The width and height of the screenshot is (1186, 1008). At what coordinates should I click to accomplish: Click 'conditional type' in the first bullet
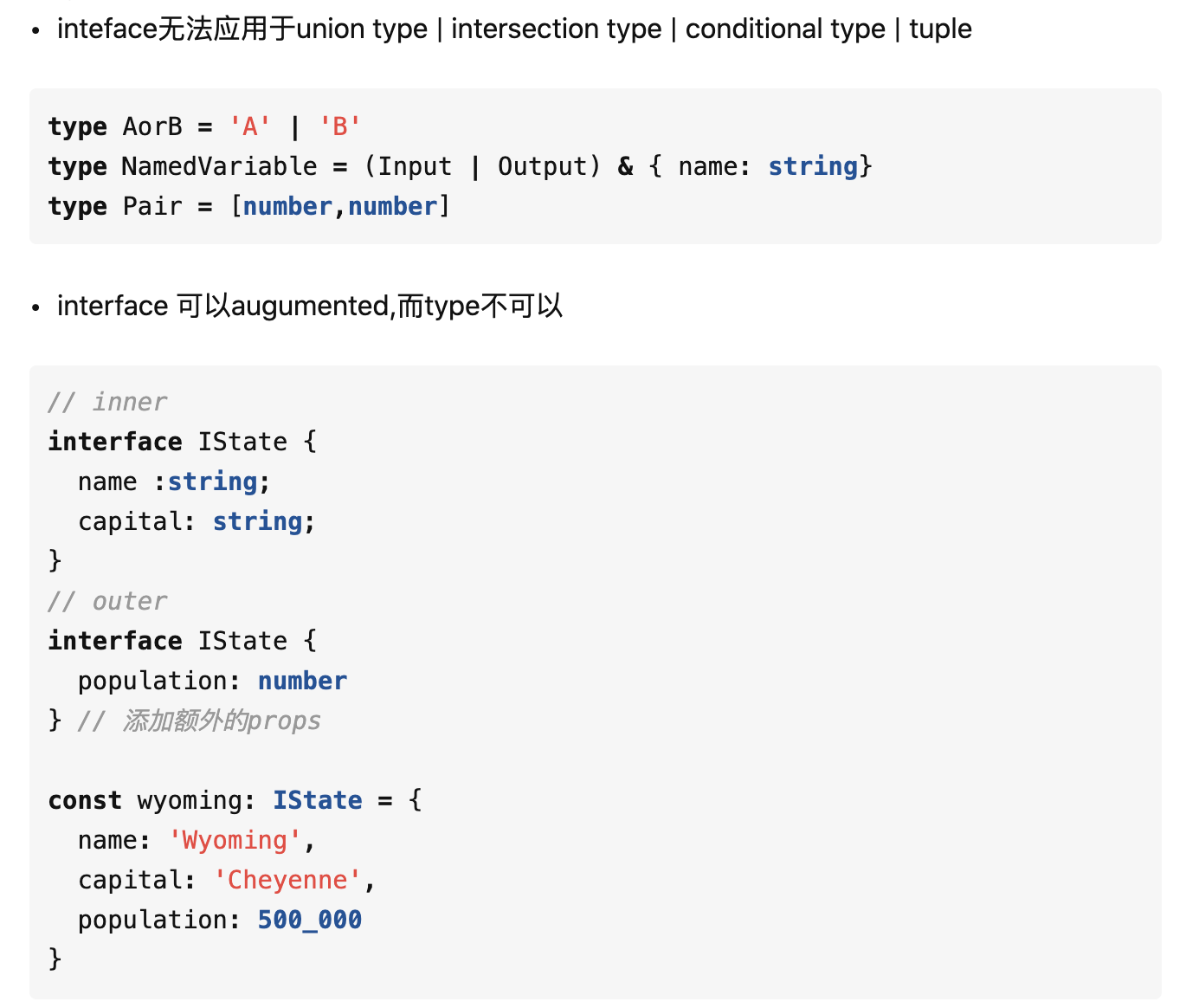click(x=785, y=29)
